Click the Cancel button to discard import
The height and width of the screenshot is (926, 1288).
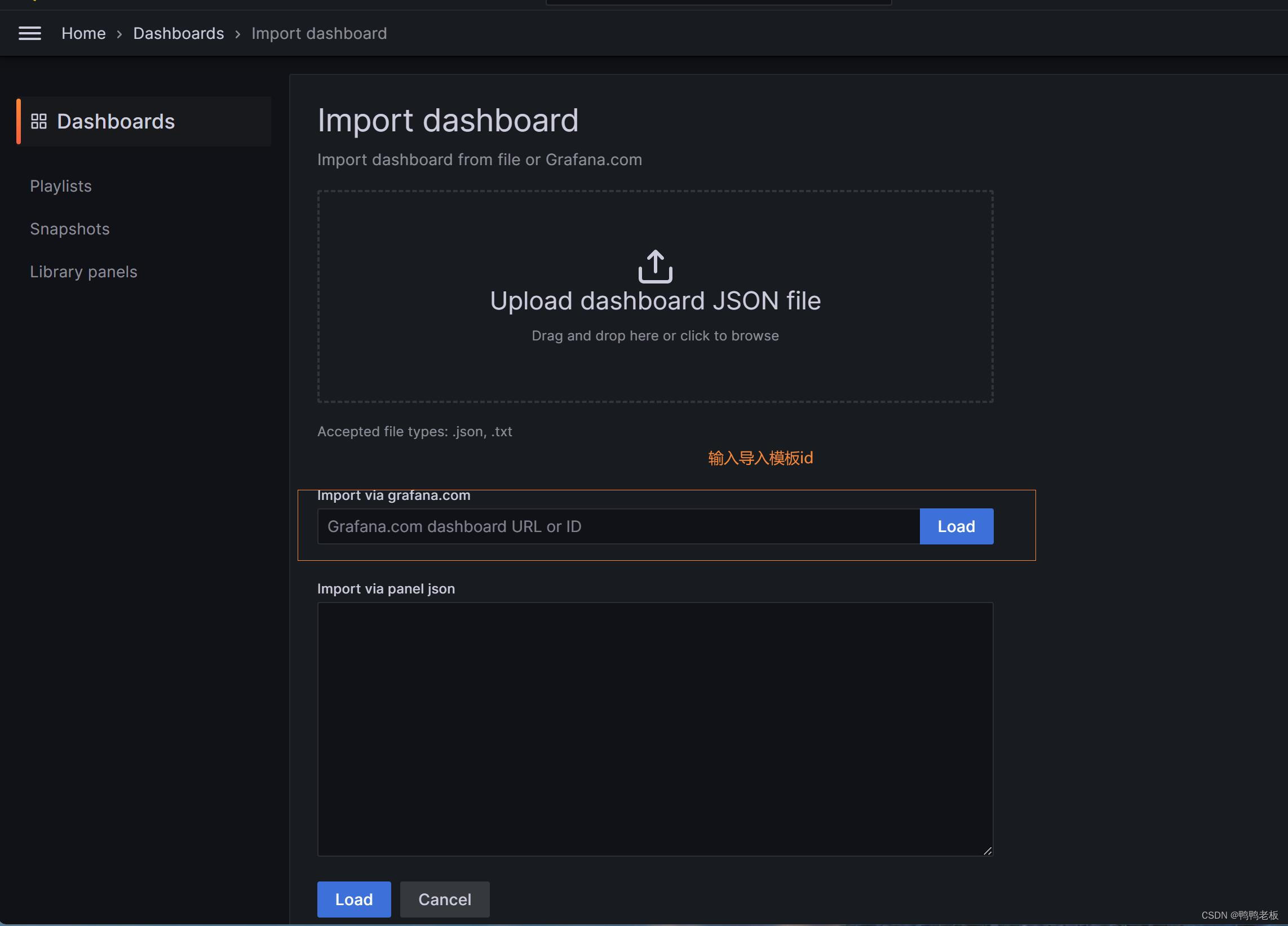tap(445, 898)
